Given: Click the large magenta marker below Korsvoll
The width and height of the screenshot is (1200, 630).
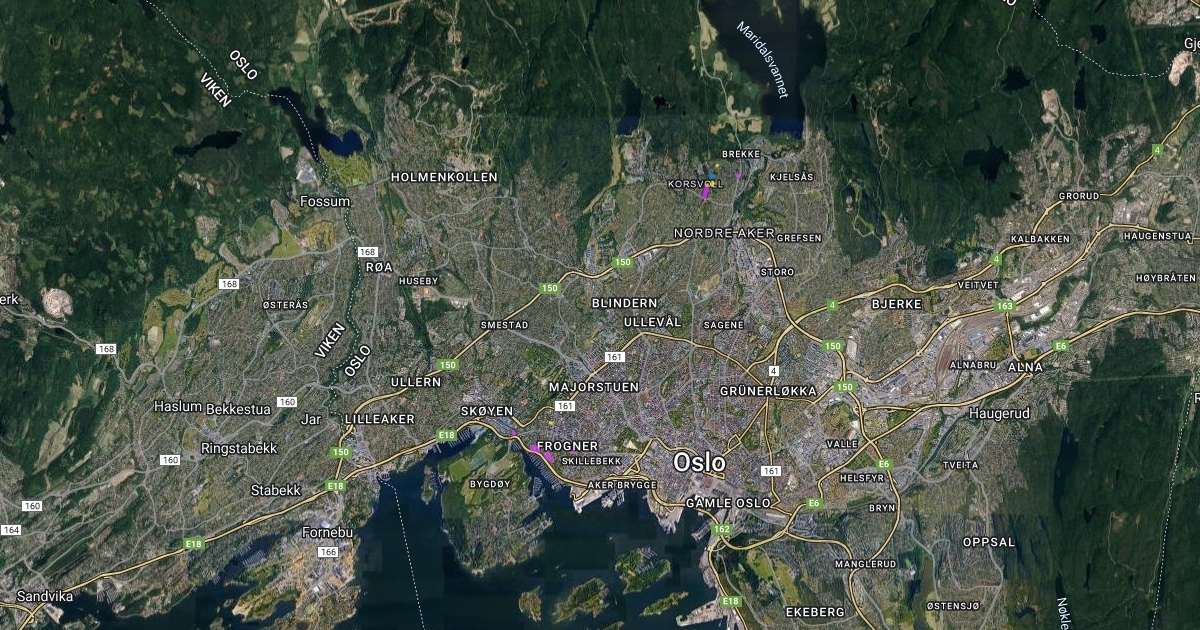Looking at the screenshot, I should coord(705,191).
